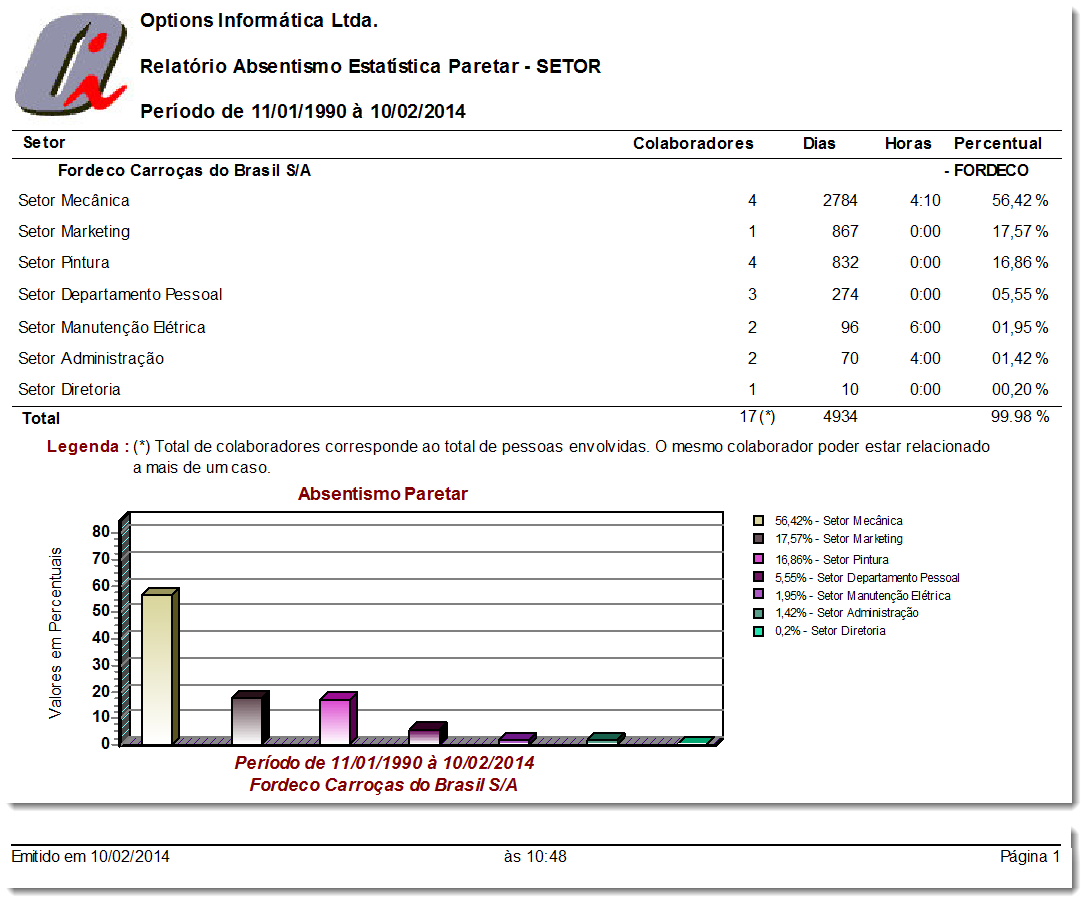1087x903 pixels.
Task: Click legend swatch for Setor Departamento Pessoal
Action: [758, 577]
